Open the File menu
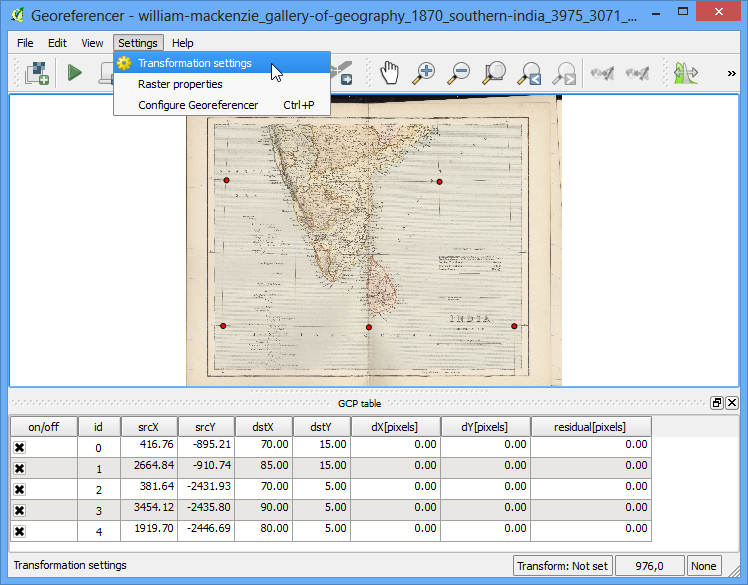 pyautogui.click(x=25, y=43)
